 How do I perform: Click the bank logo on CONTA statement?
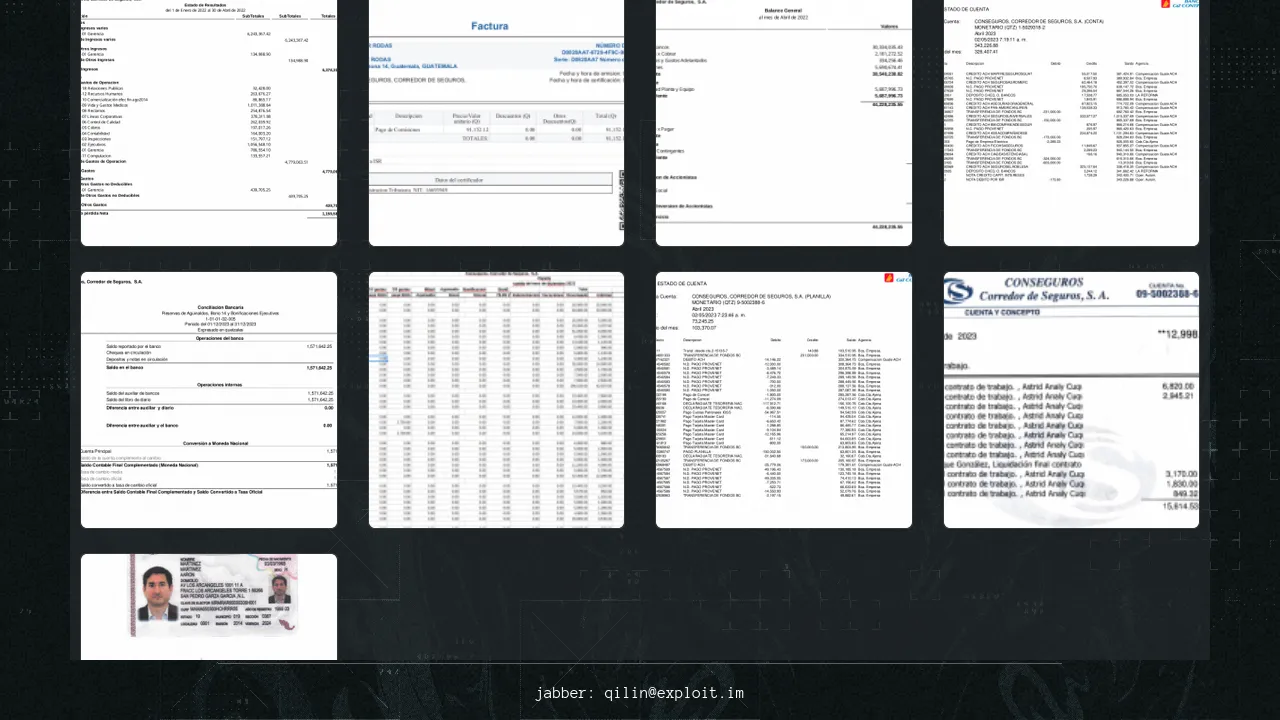pos(1179,4)
